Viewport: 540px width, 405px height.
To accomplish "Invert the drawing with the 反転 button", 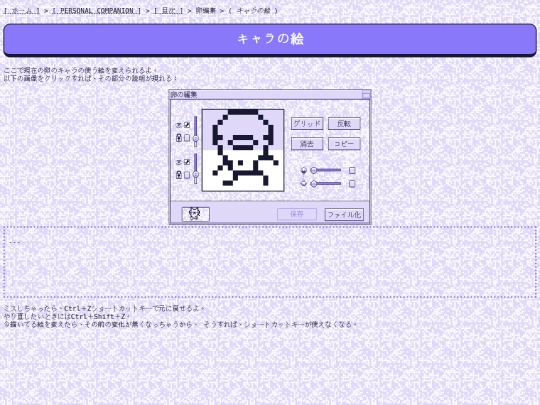I will (344, 124).
